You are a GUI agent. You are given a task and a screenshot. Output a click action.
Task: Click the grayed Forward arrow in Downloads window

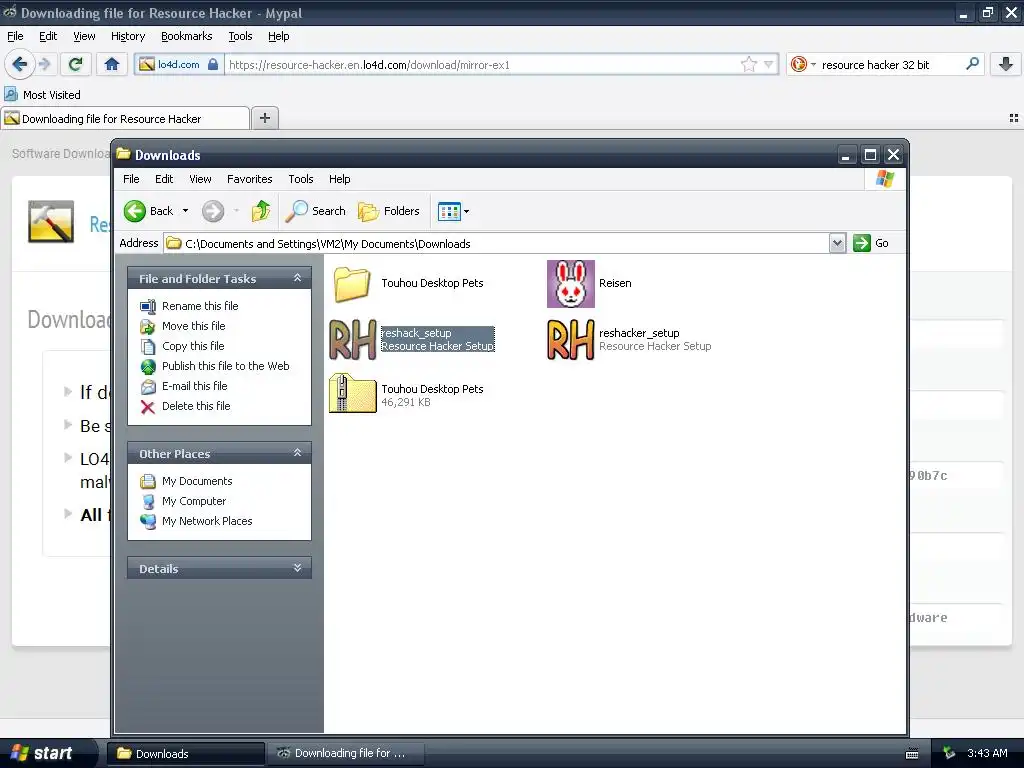213,211
